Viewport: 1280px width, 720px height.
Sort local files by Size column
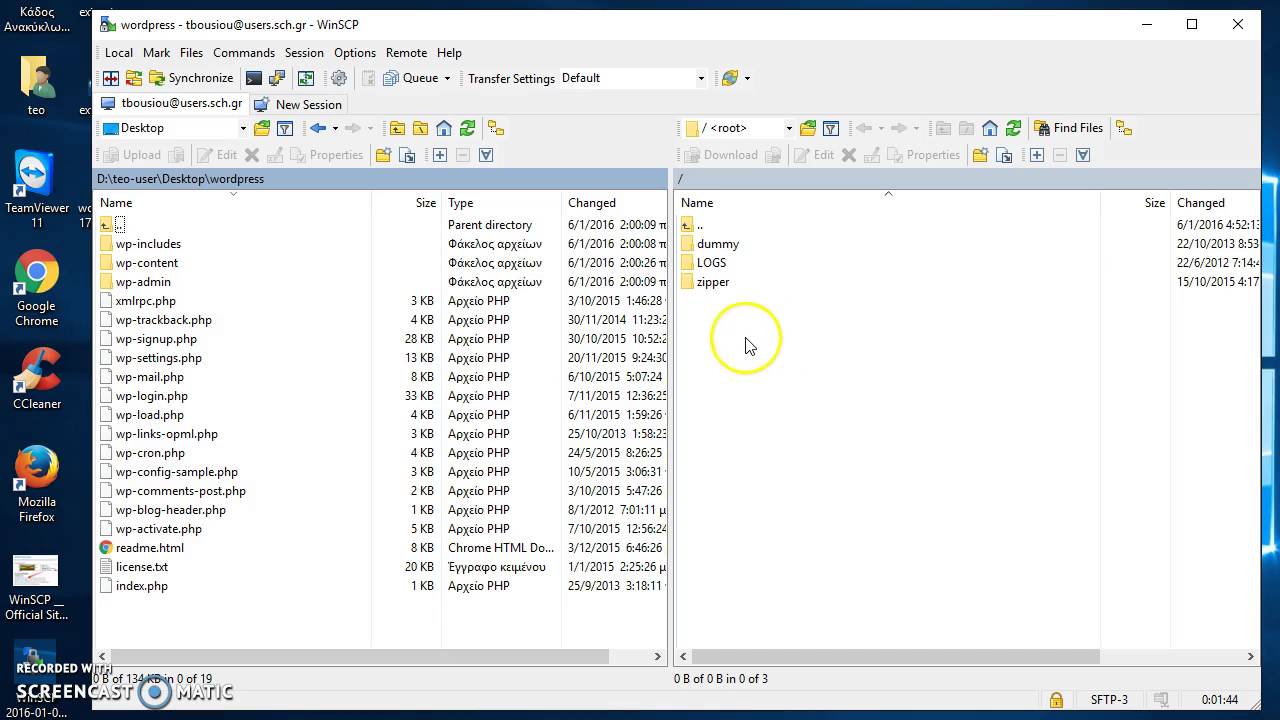click(x=406, y=202)
